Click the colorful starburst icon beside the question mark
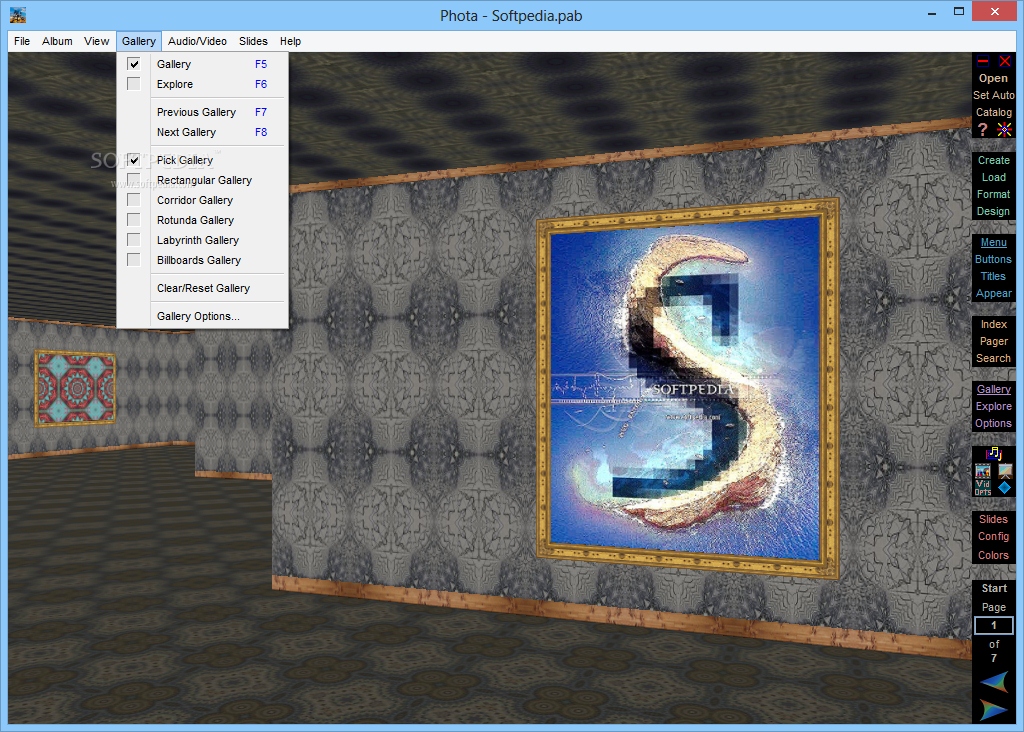 [x=1004, y=129]
